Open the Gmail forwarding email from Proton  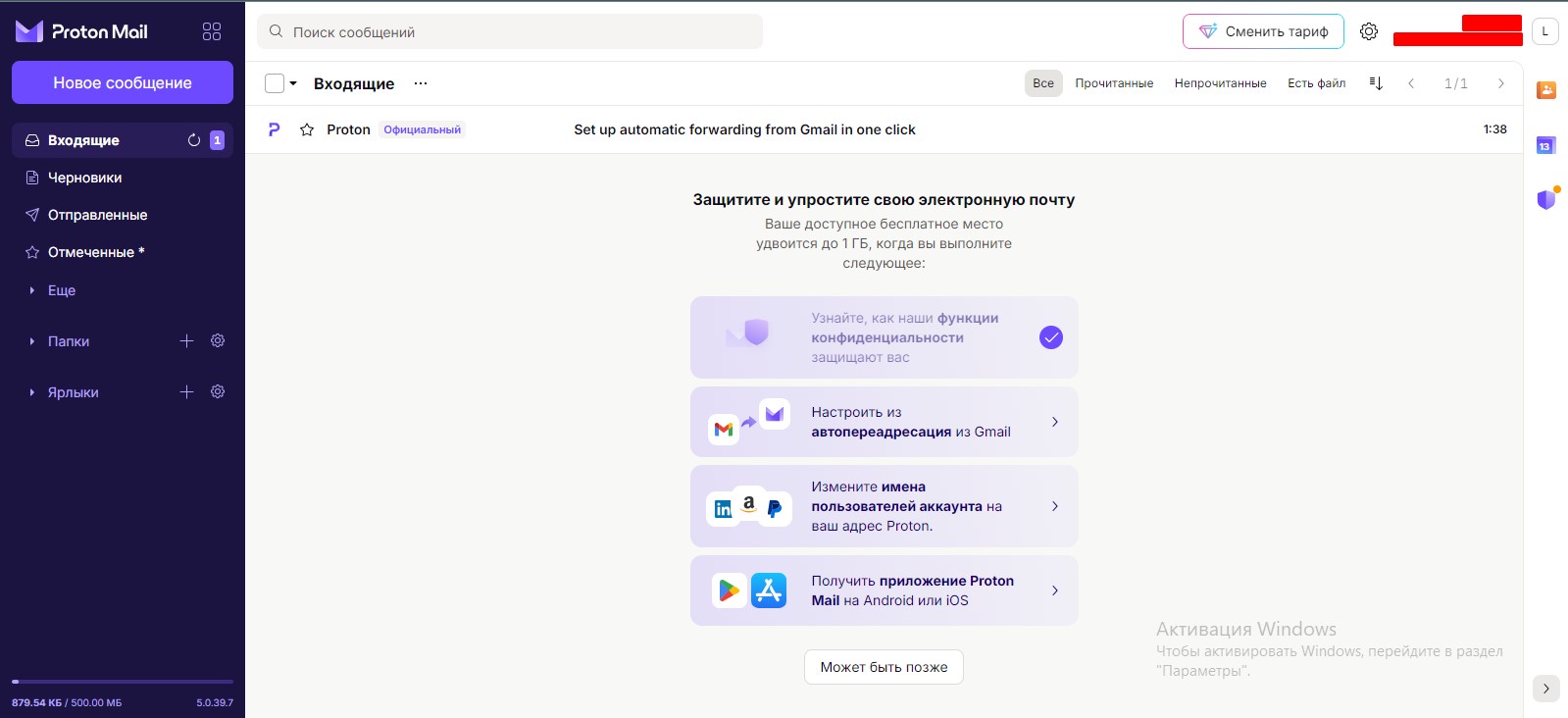pos(885,129)
